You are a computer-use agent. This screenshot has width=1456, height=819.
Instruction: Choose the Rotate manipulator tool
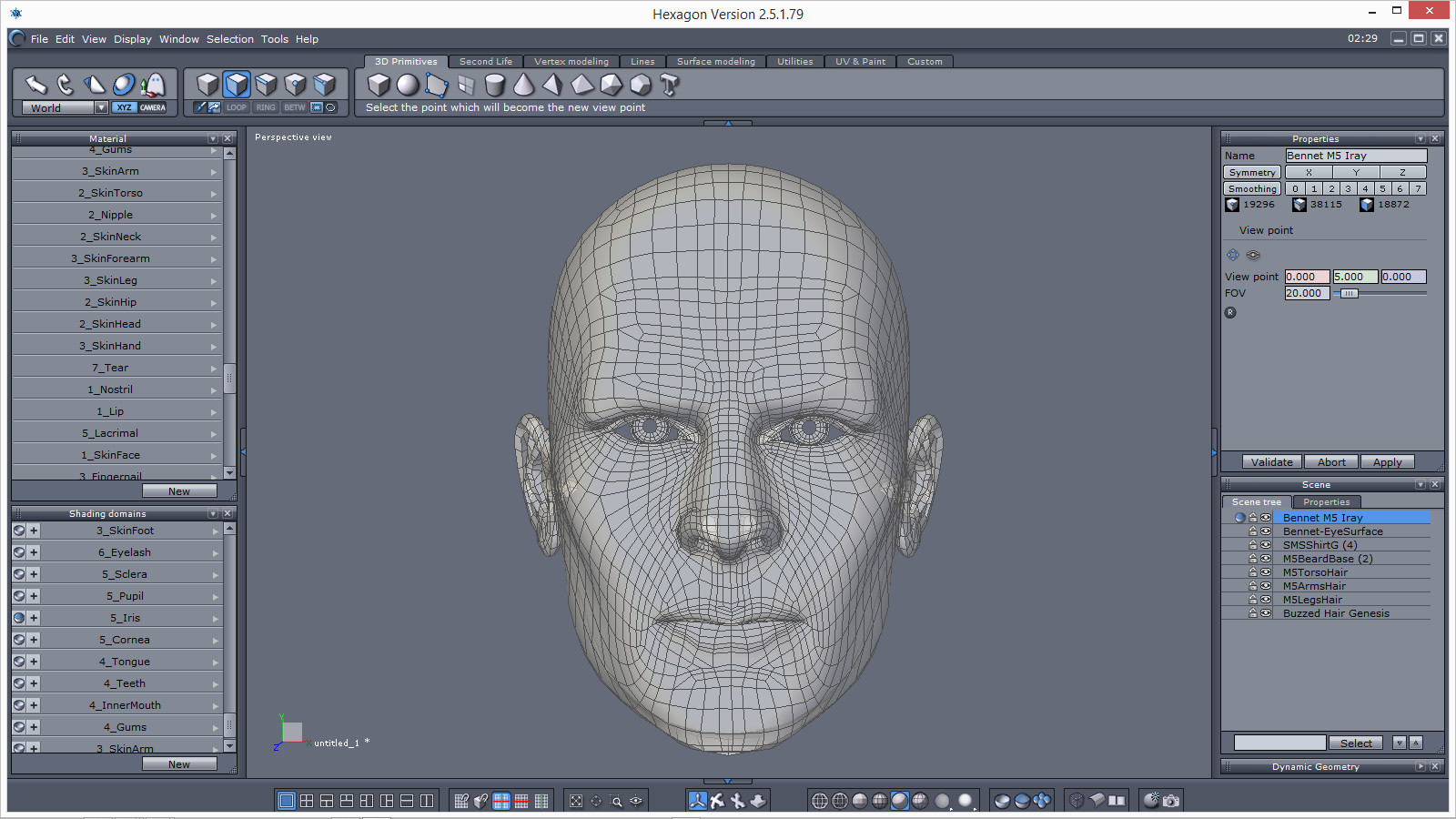click(x=65, y=85)
